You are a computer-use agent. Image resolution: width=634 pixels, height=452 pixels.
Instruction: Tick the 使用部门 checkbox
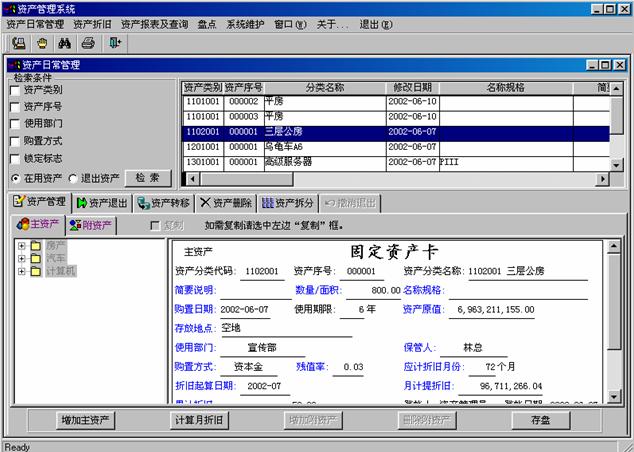click(x=15, y=124)
